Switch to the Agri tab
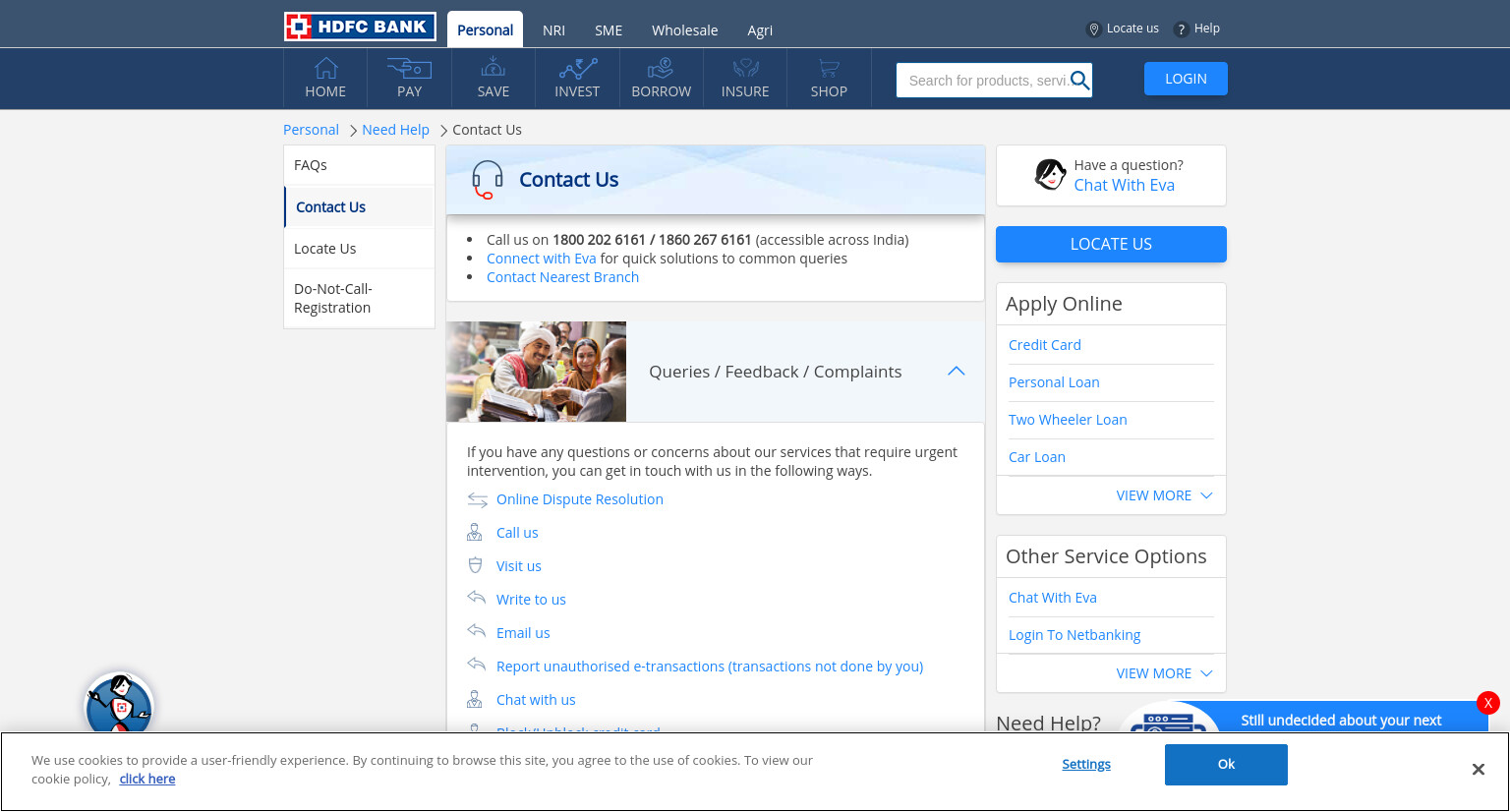Image resolution: width=1510 pixels, height=812 pixels. pos(760,30)
